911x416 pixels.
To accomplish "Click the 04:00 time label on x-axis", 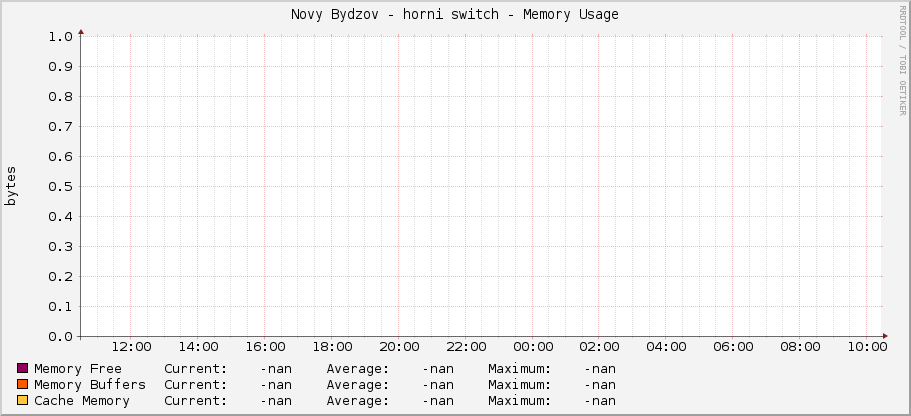I will tap(666, 347).
